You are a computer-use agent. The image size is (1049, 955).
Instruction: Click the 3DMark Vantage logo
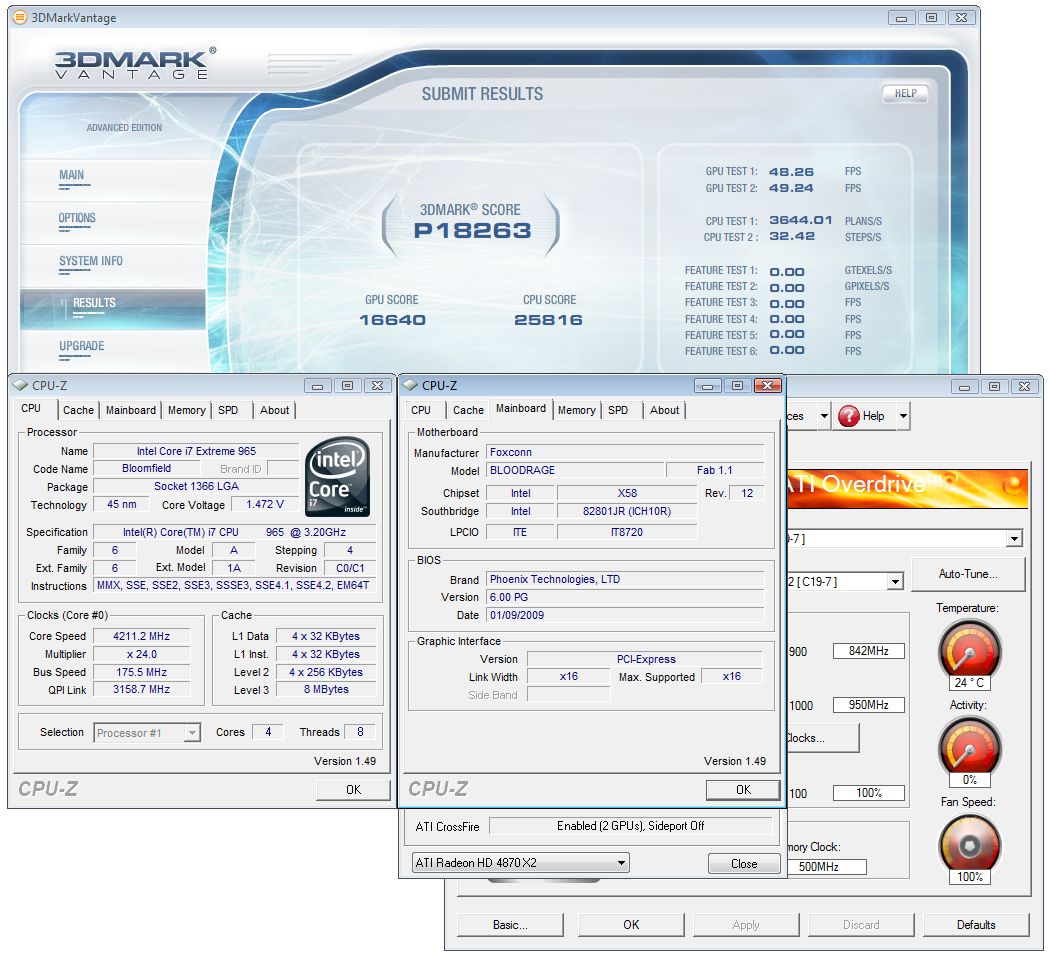pyautogui.click(x=135, y=64)
